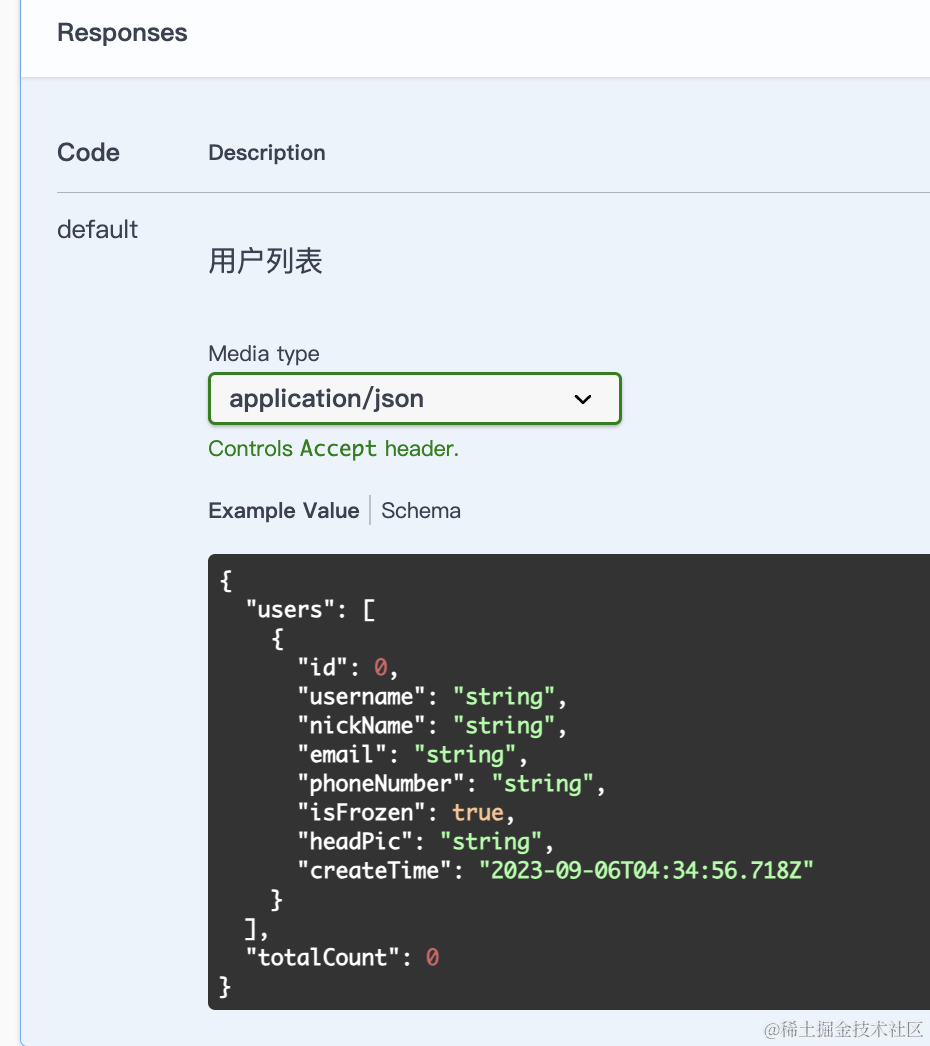Click the Description column header

click(x=266, y=153)
